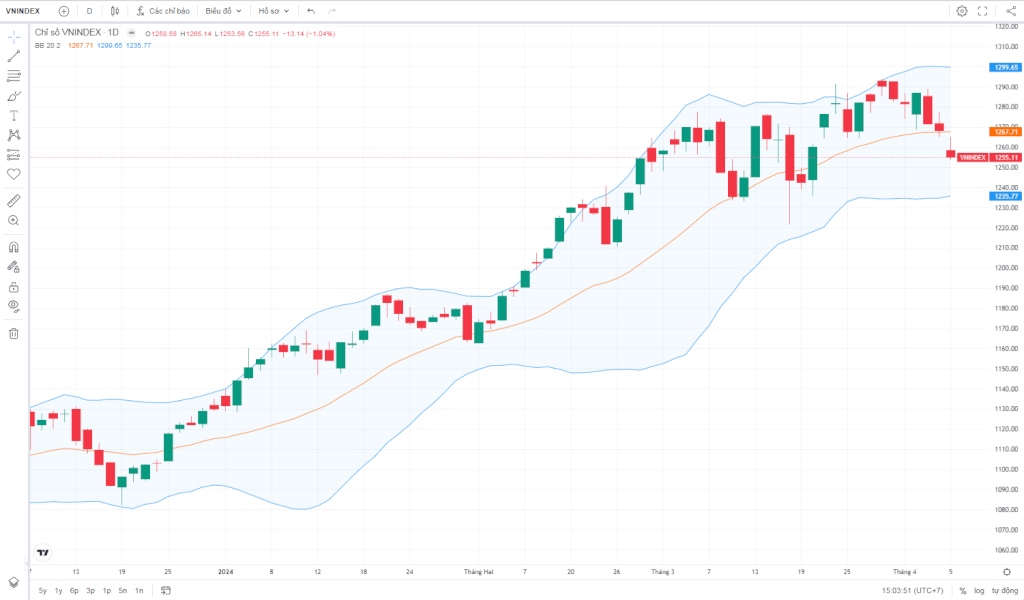The height and width of the screenshot is (600, 1024).
Task: Toggle lock all drawing tools
Action: tap(14, 287)
